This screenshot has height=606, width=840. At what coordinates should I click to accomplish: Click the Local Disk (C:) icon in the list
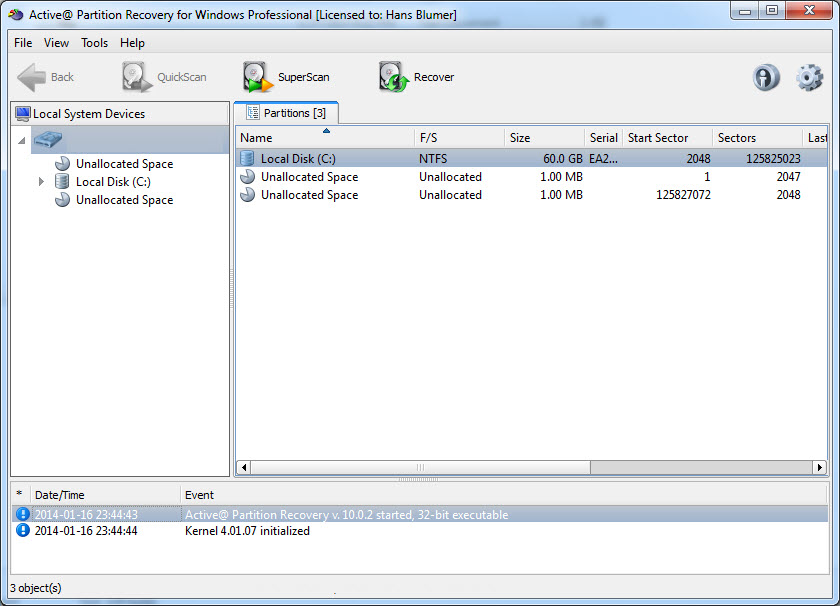point(247,159)
